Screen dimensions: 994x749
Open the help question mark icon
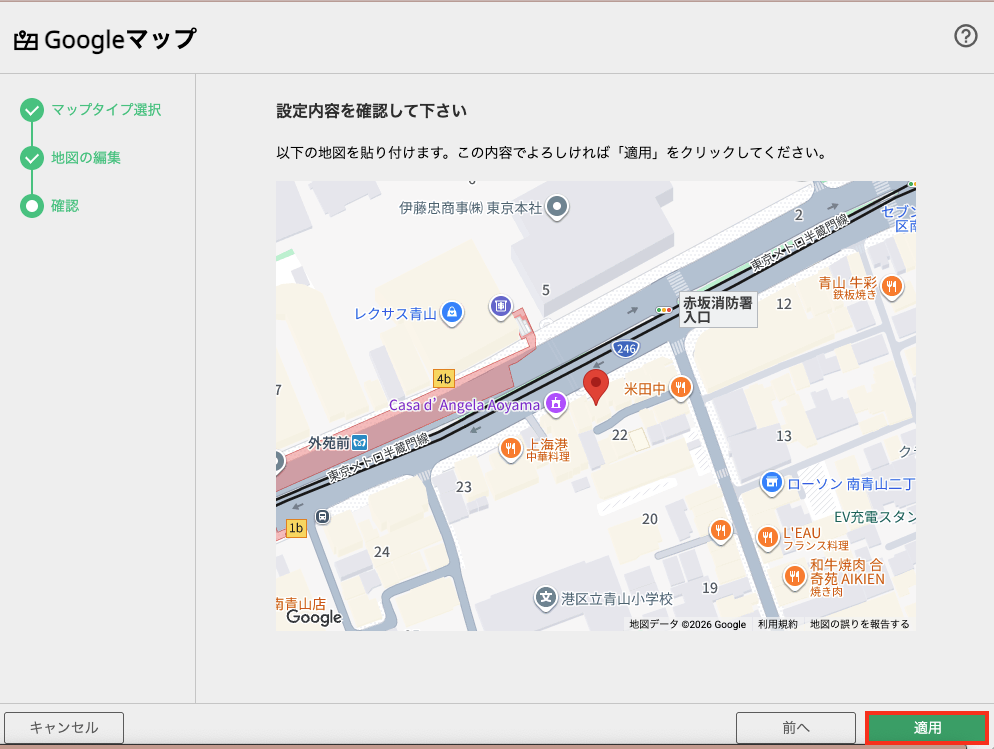[965, 36]
